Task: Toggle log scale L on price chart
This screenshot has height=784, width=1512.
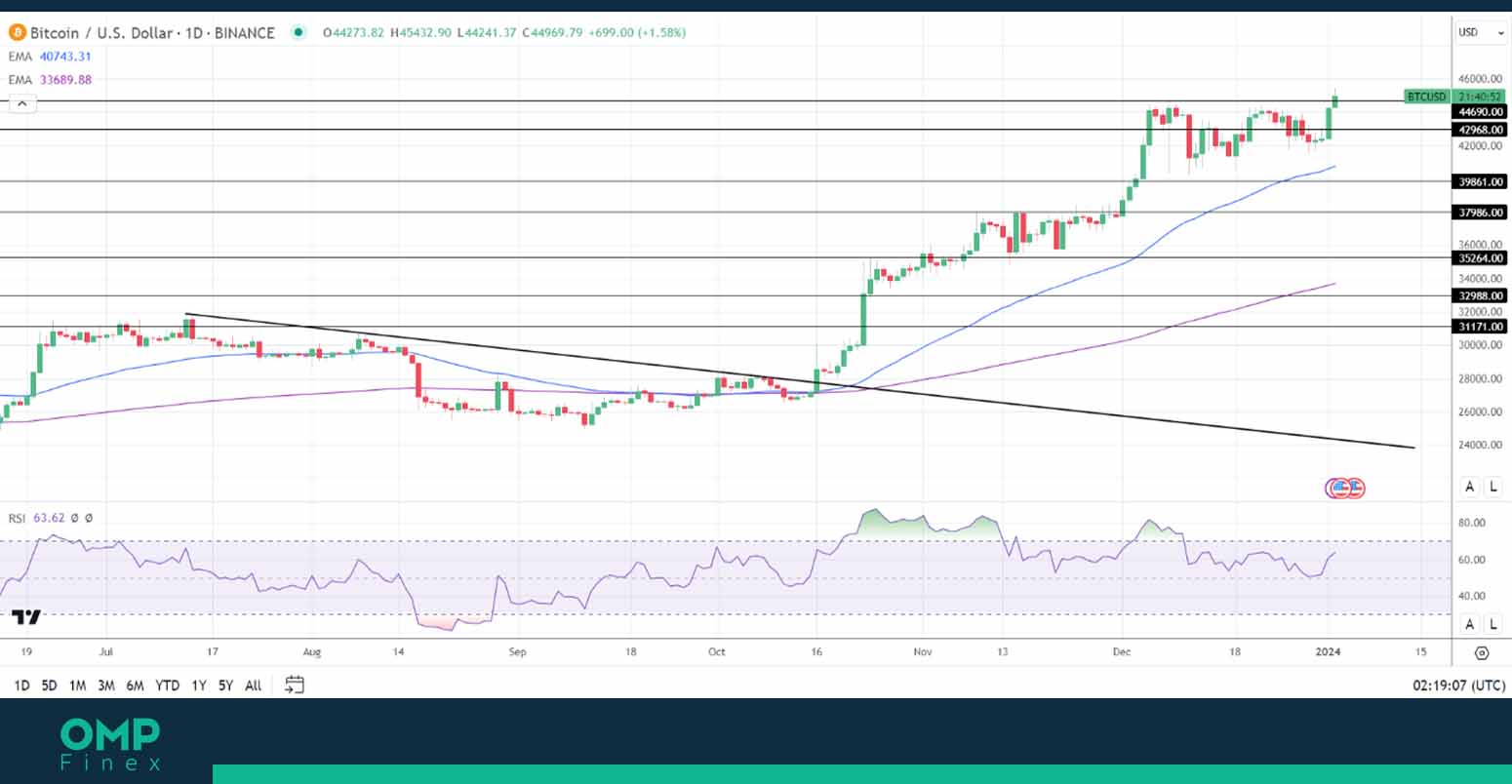Action: coord(1493,487)
